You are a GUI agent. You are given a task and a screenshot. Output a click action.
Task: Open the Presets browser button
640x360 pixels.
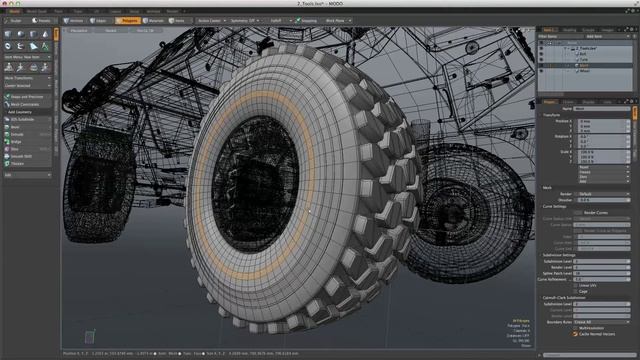[42, 20]
